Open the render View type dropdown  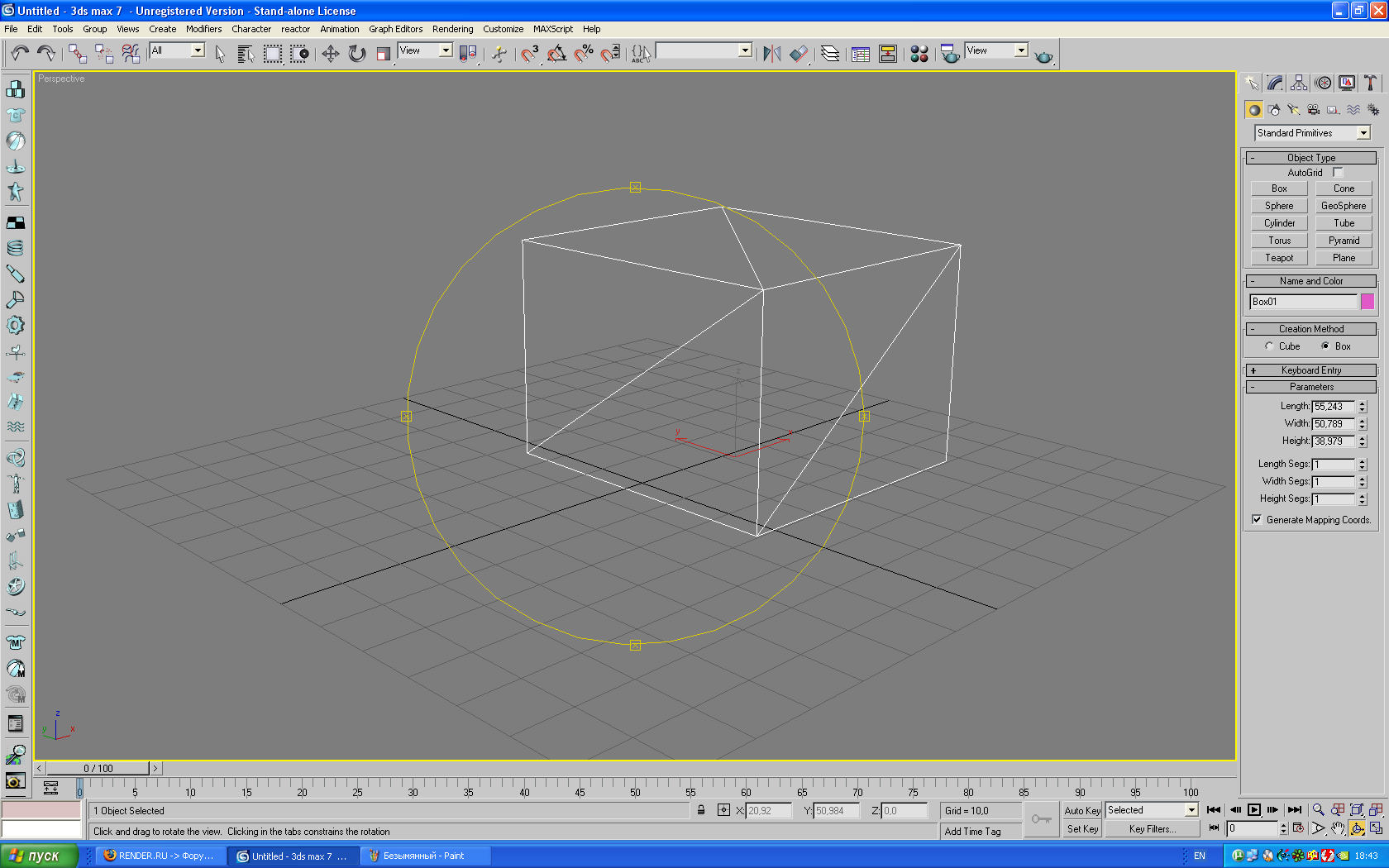click(x=996, y=50)
